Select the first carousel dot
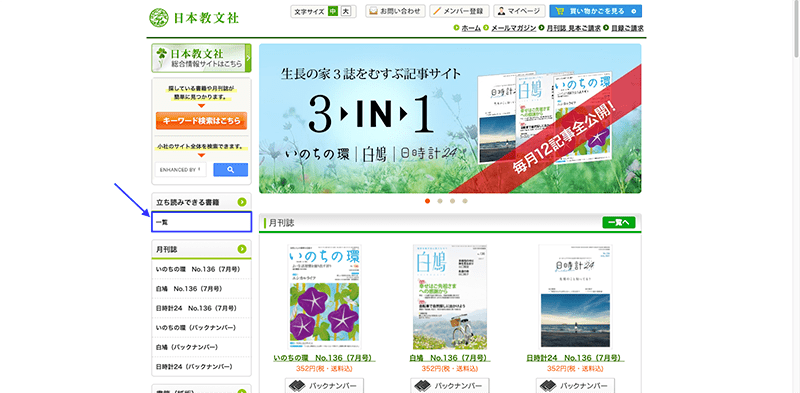Viewport: 800px width, 393px height. [428, 201]
